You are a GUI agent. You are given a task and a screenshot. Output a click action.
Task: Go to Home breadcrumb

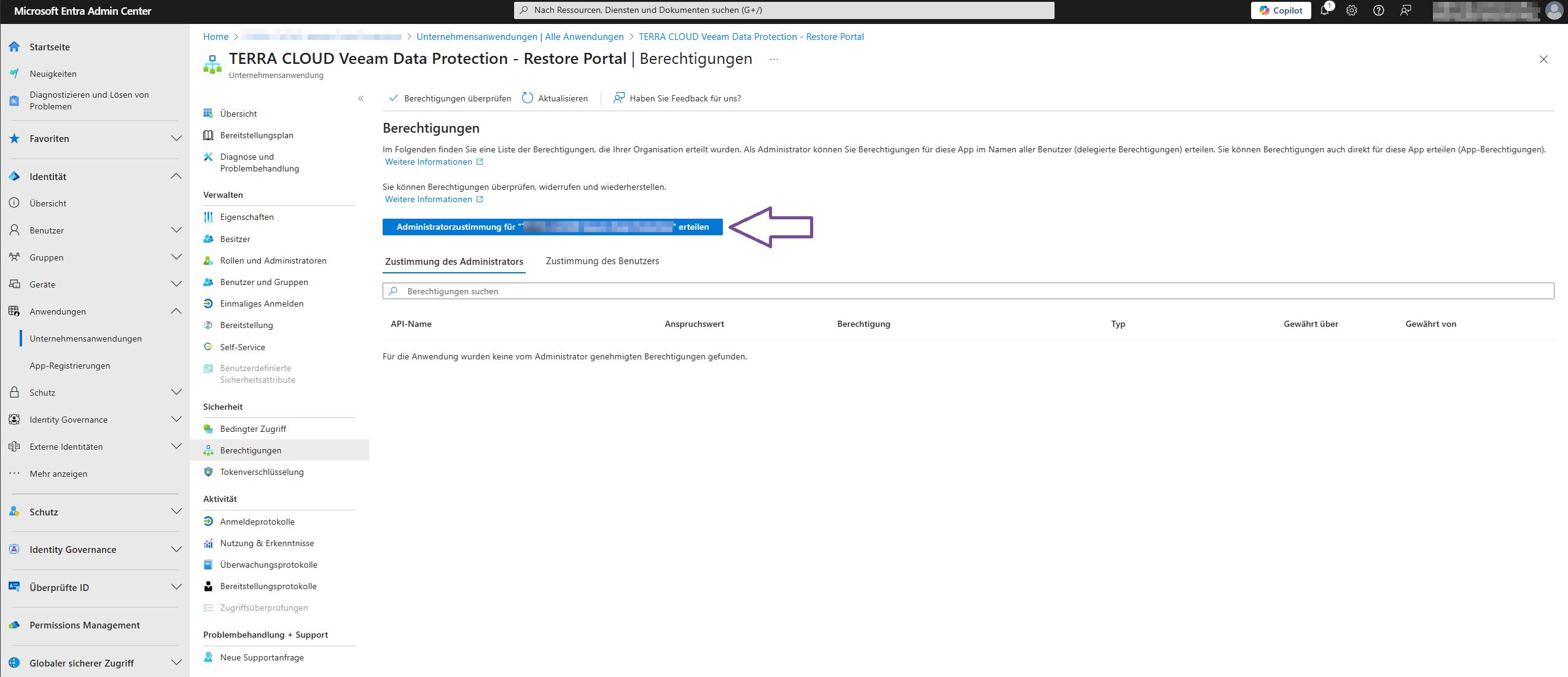point(216,37)
